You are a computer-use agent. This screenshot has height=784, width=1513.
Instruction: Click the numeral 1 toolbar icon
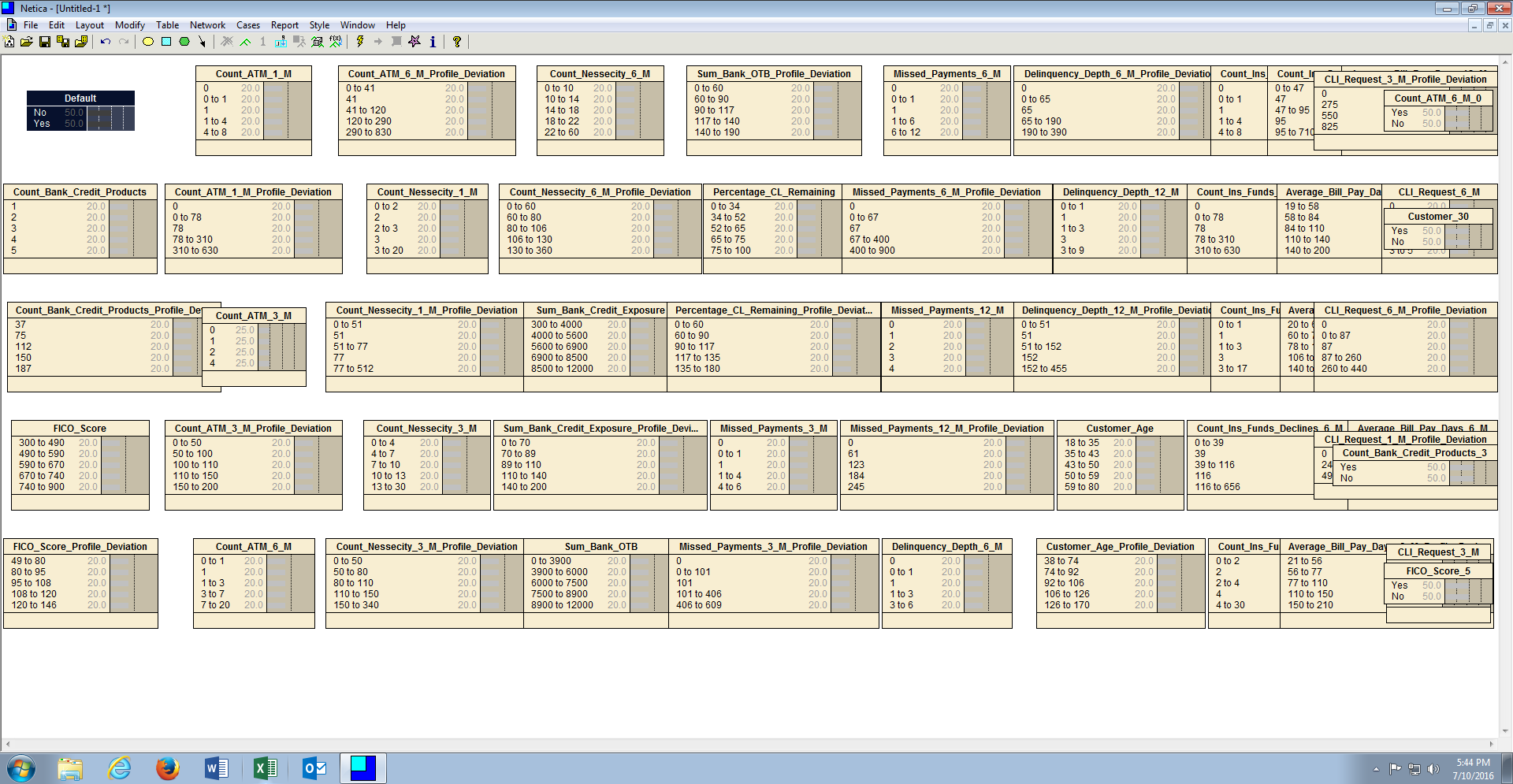coord(263,42)
